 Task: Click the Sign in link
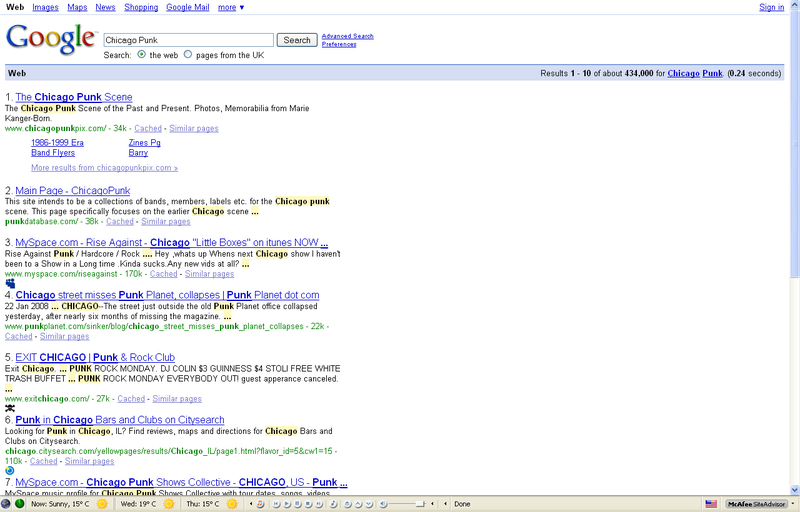pyautogui.click(x=771, y=7)
